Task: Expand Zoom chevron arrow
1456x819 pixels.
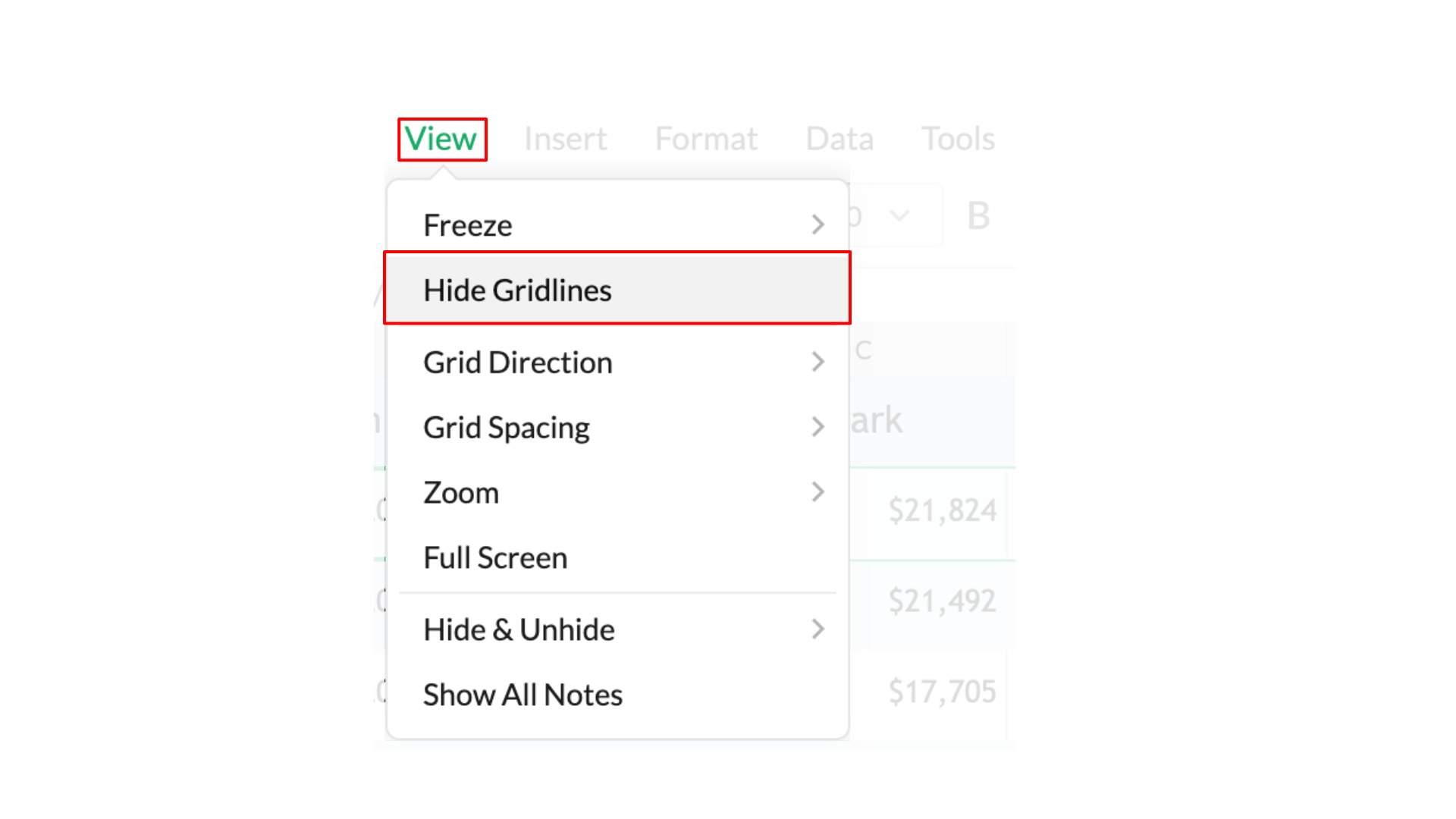Action: pos(817,492)
